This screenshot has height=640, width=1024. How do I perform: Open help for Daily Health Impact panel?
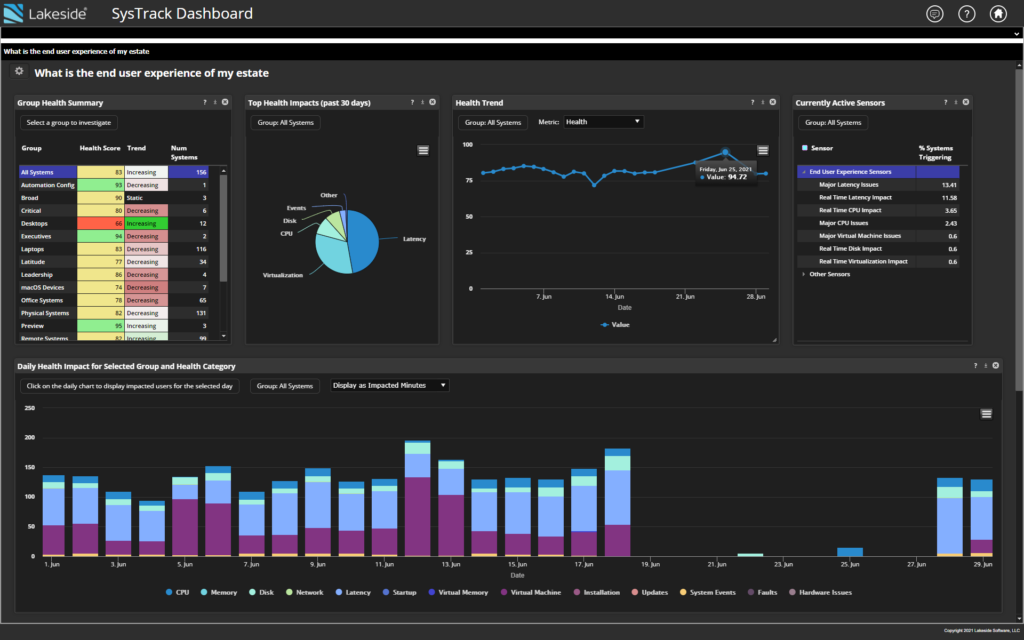pos(975,366)
